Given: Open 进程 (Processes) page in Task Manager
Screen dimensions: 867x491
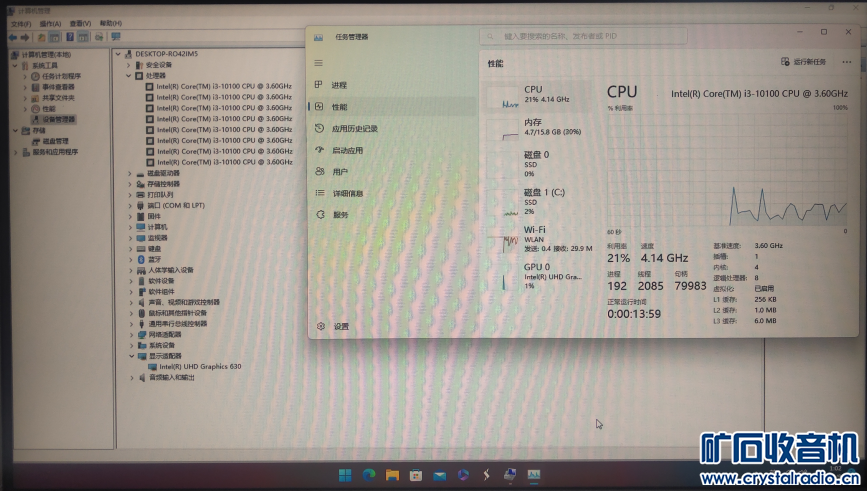Looking at the screenshot, I should click(391, 85).
